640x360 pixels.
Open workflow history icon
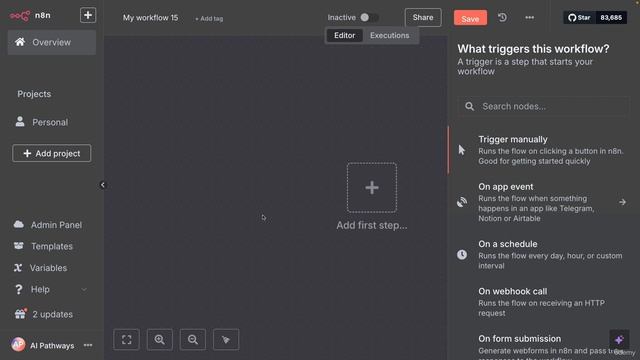tap(502, 18)
